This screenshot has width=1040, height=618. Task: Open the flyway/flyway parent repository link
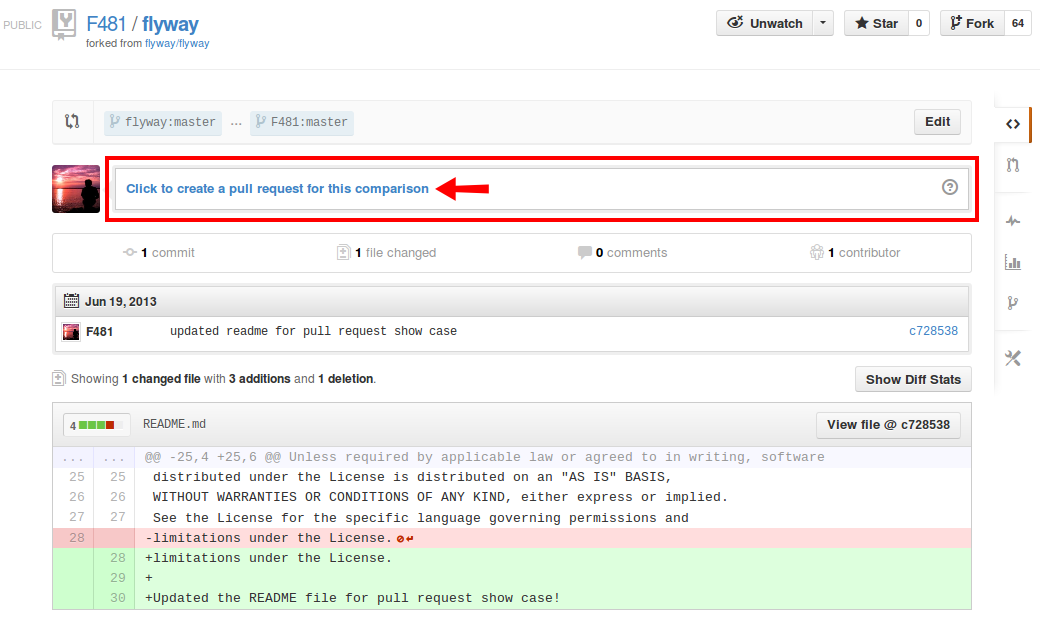(x=177, y=43)
